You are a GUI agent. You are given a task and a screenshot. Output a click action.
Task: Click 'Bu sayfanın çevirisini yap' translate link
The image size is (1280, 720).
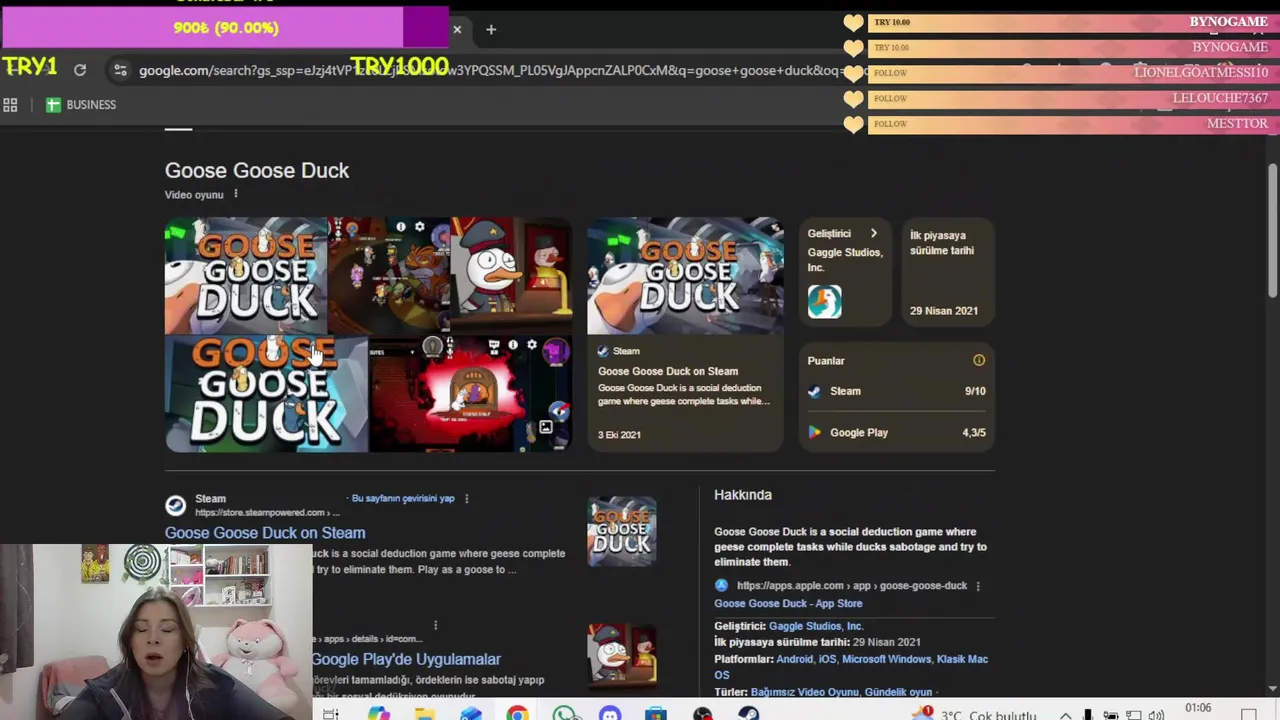coord(403,498)
